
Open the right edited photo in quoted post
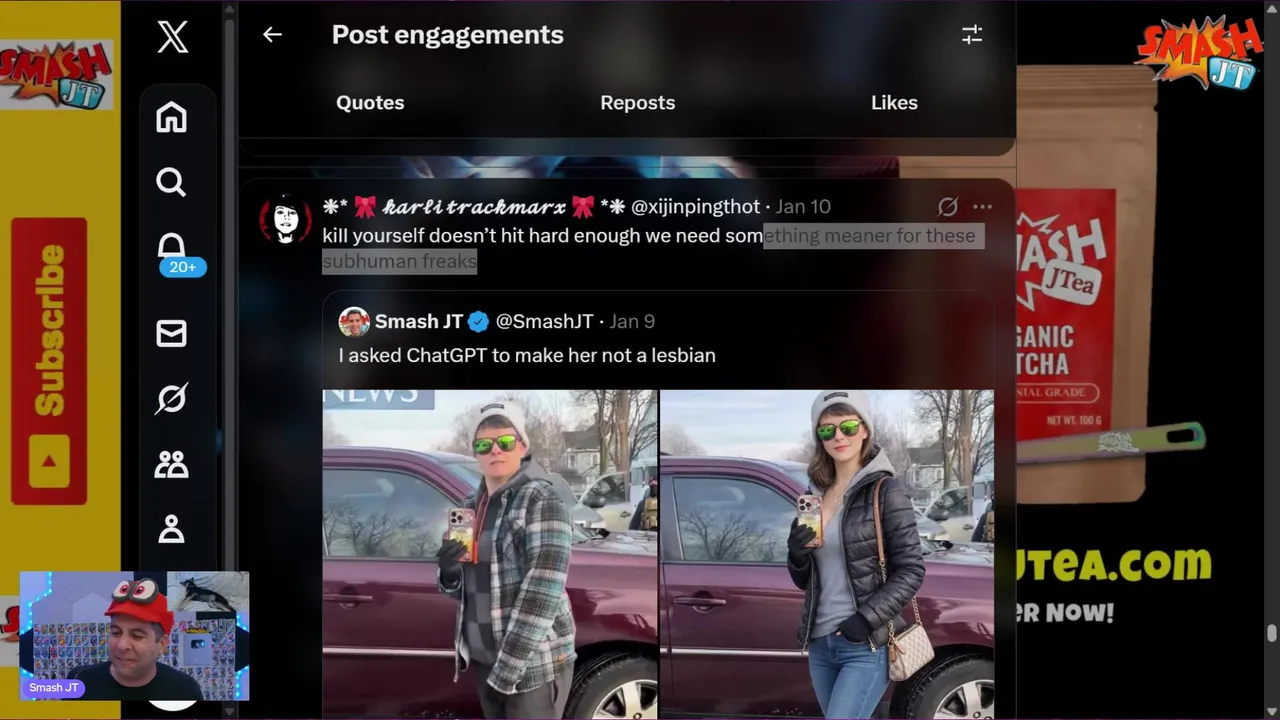(827, 554)
